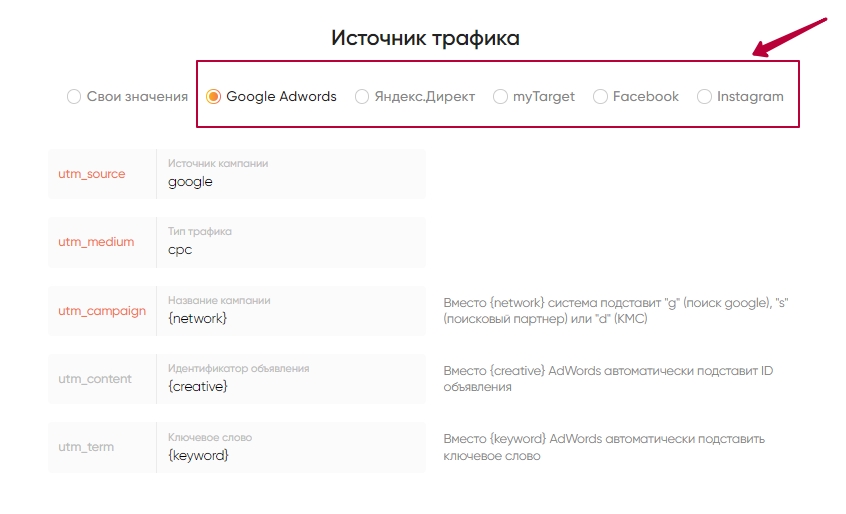
Task: Focus the "Тип трафика" field containing cpc
Action: tap(290, 250)
